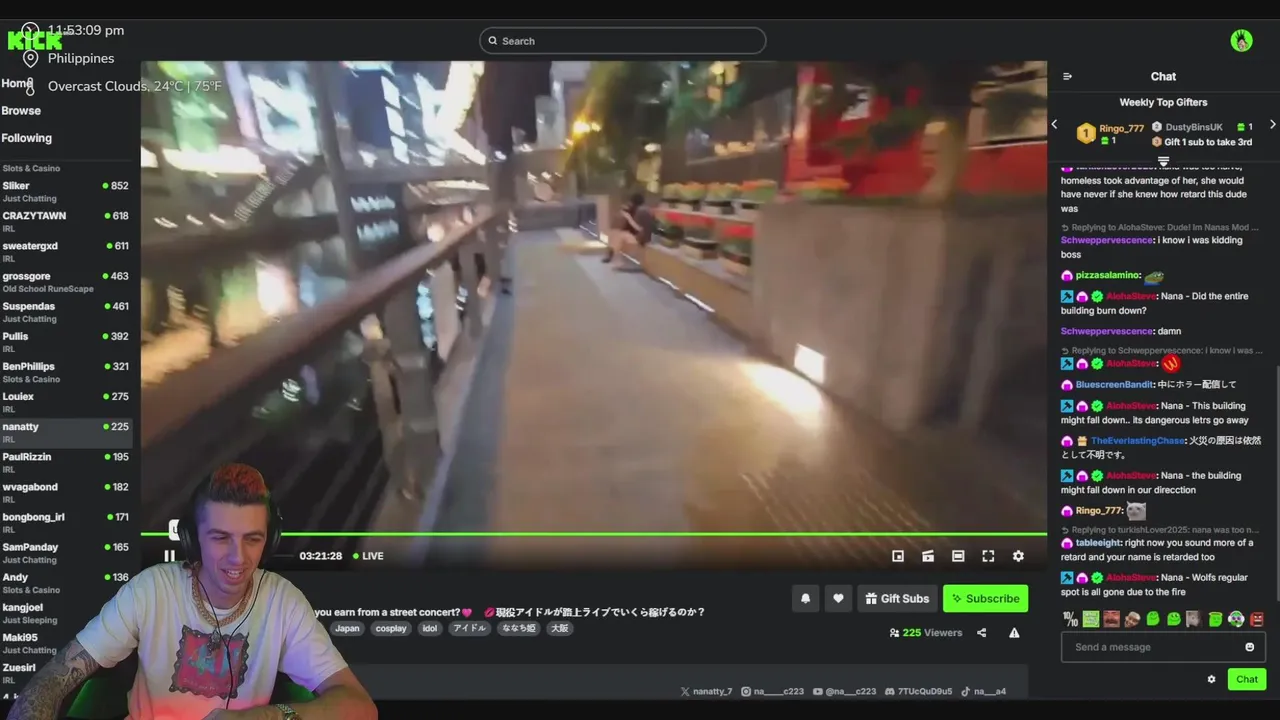
Task: Click the 225 Viewers count
Action: click(925, 632)
